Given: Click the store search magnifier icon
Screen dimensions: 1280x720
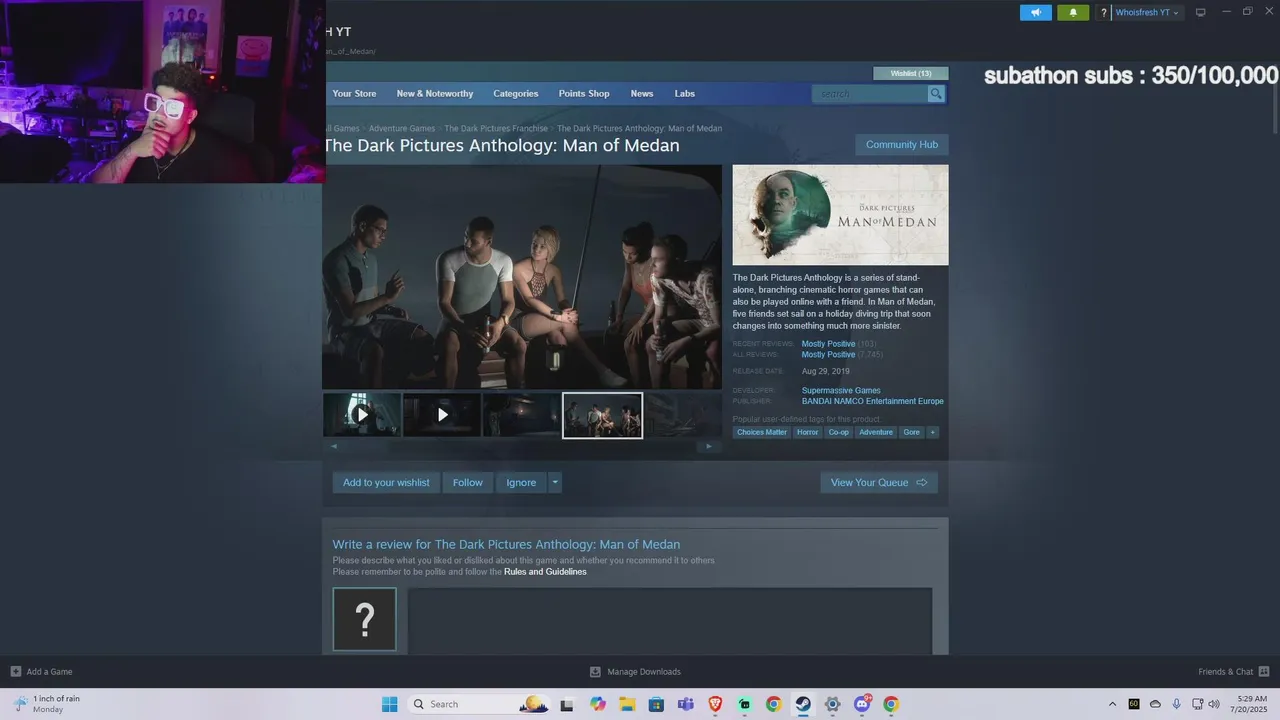Looking at the screenshot, I should pos(936,93).
